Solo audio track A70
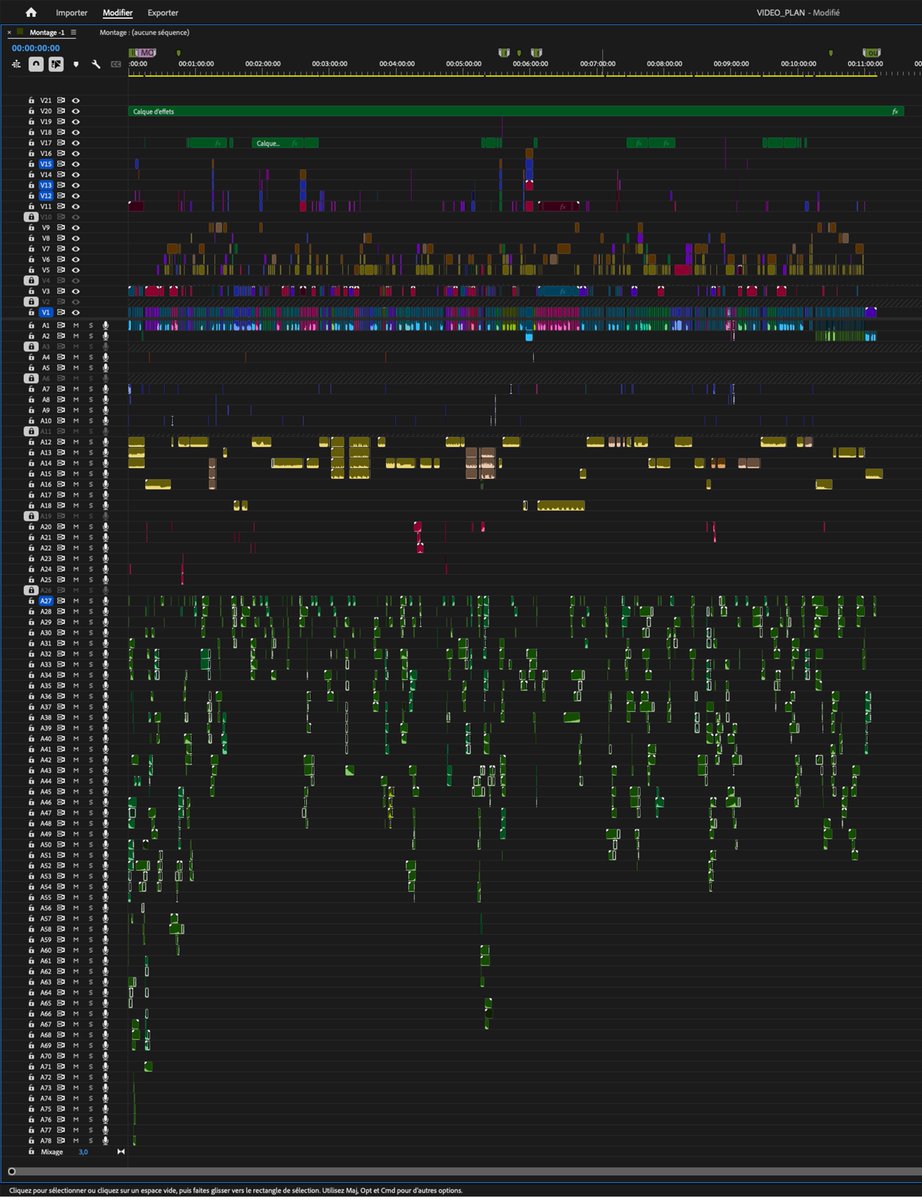The height and width of the screenshot is (1200, 922). (90, 1056)
